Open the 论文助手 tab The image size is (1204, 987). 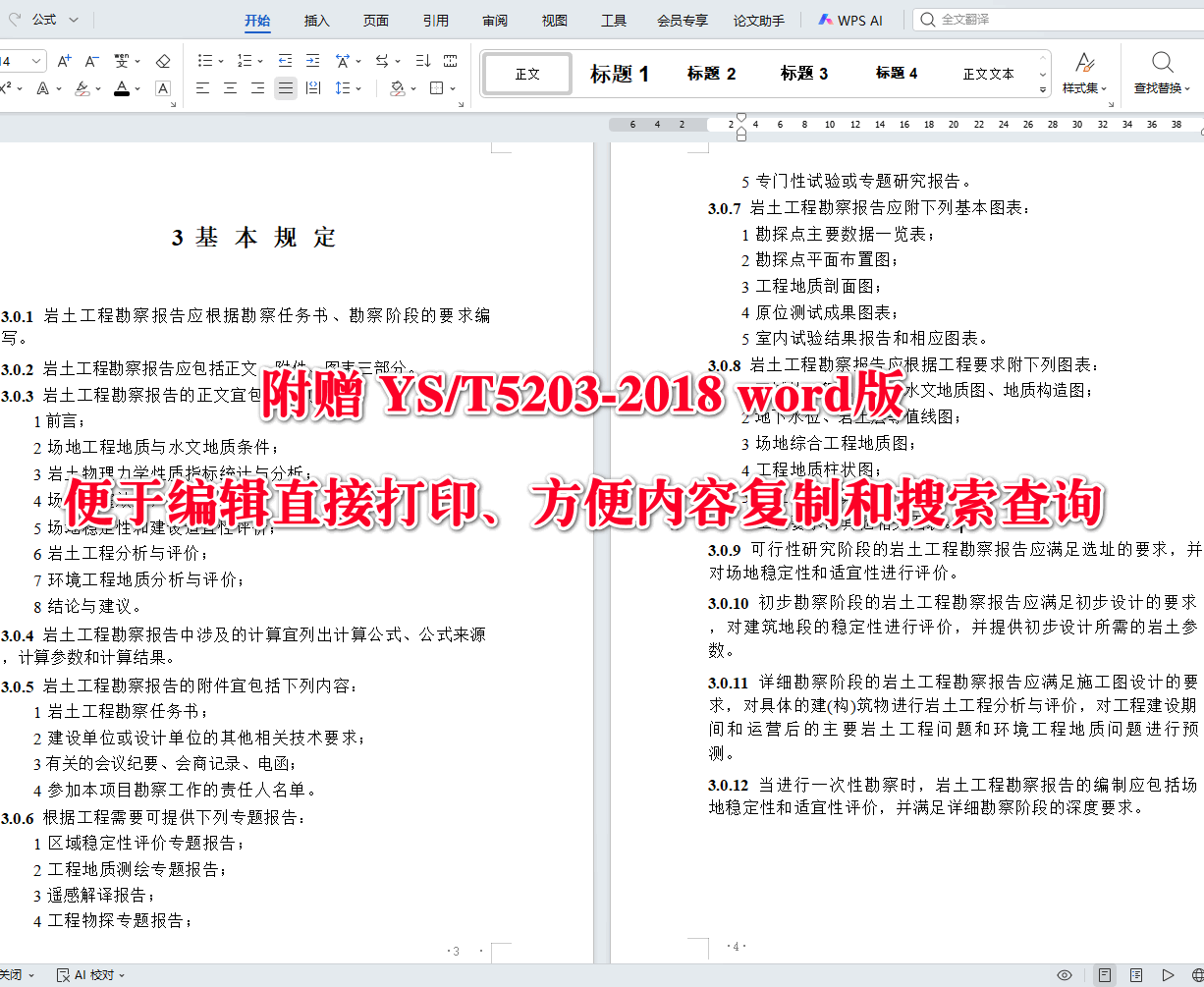tap(759, 21)
